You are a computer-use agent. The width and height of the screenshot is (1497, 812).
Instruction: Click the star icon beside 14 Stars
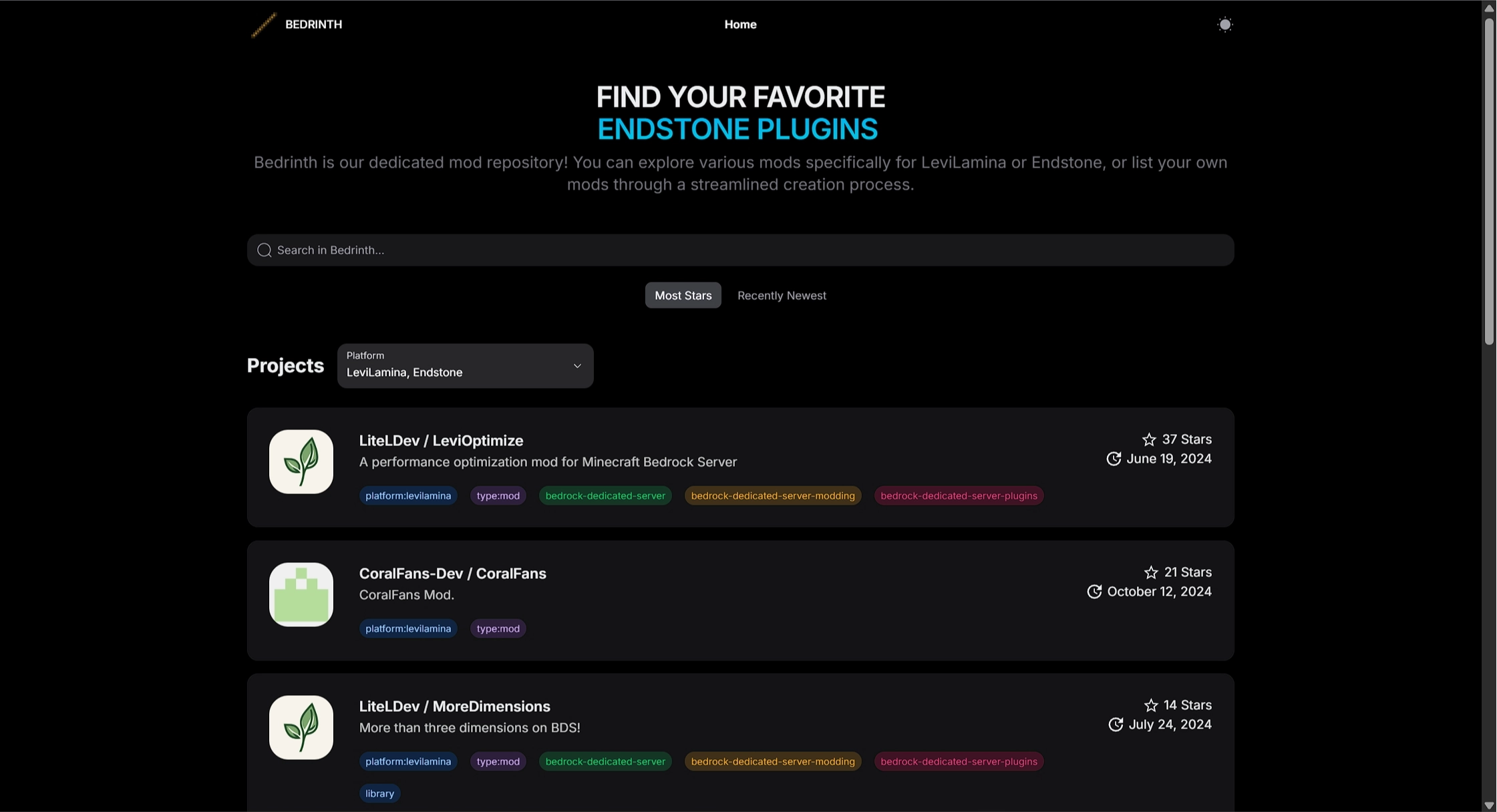pos(1151,705)
